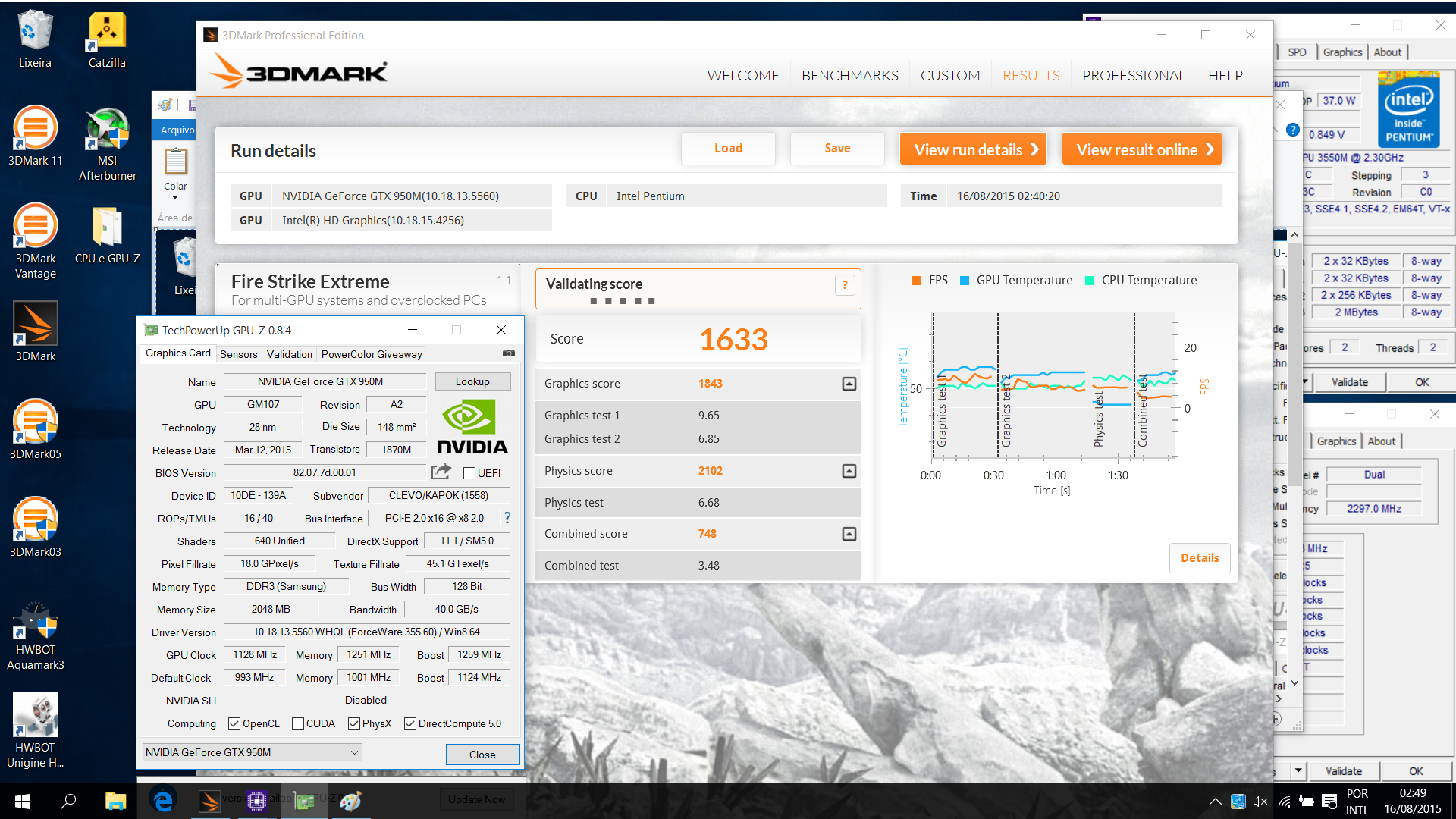1456x819 pixels.
Task: Open File Explorer from the taskbar
Action: (x=115, y=801)
